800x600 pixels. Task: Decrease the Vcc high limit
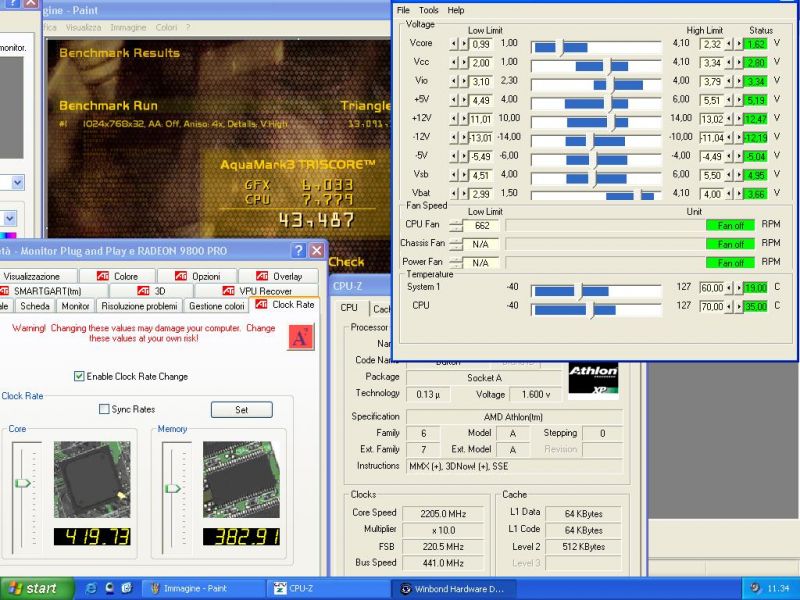point(729,63)
